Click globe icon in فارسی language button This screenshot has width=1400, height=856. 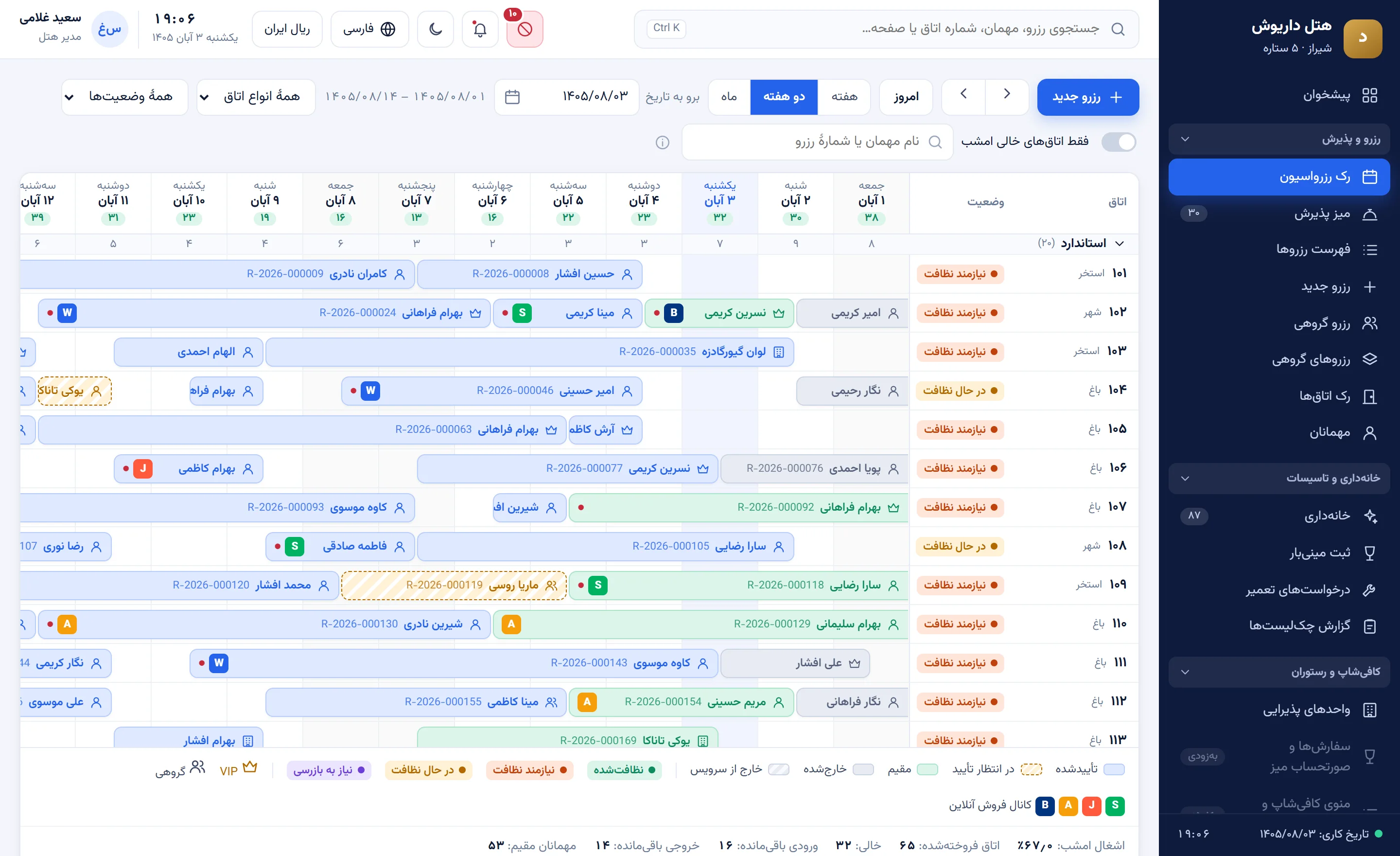point(388,29)
